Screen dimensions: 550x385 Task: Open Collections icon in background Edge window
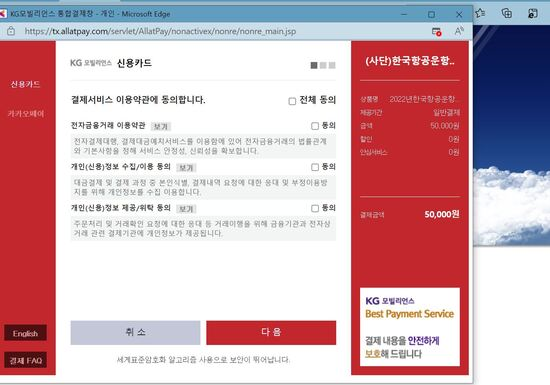coord(507,13)
